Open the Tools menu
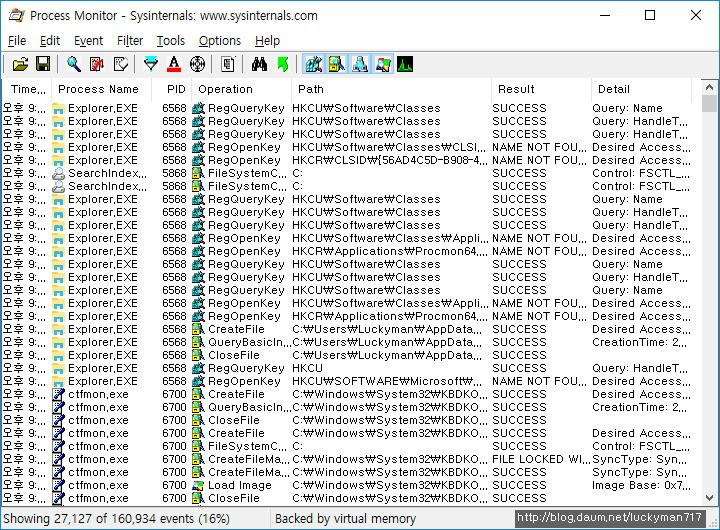 (171, 41)
